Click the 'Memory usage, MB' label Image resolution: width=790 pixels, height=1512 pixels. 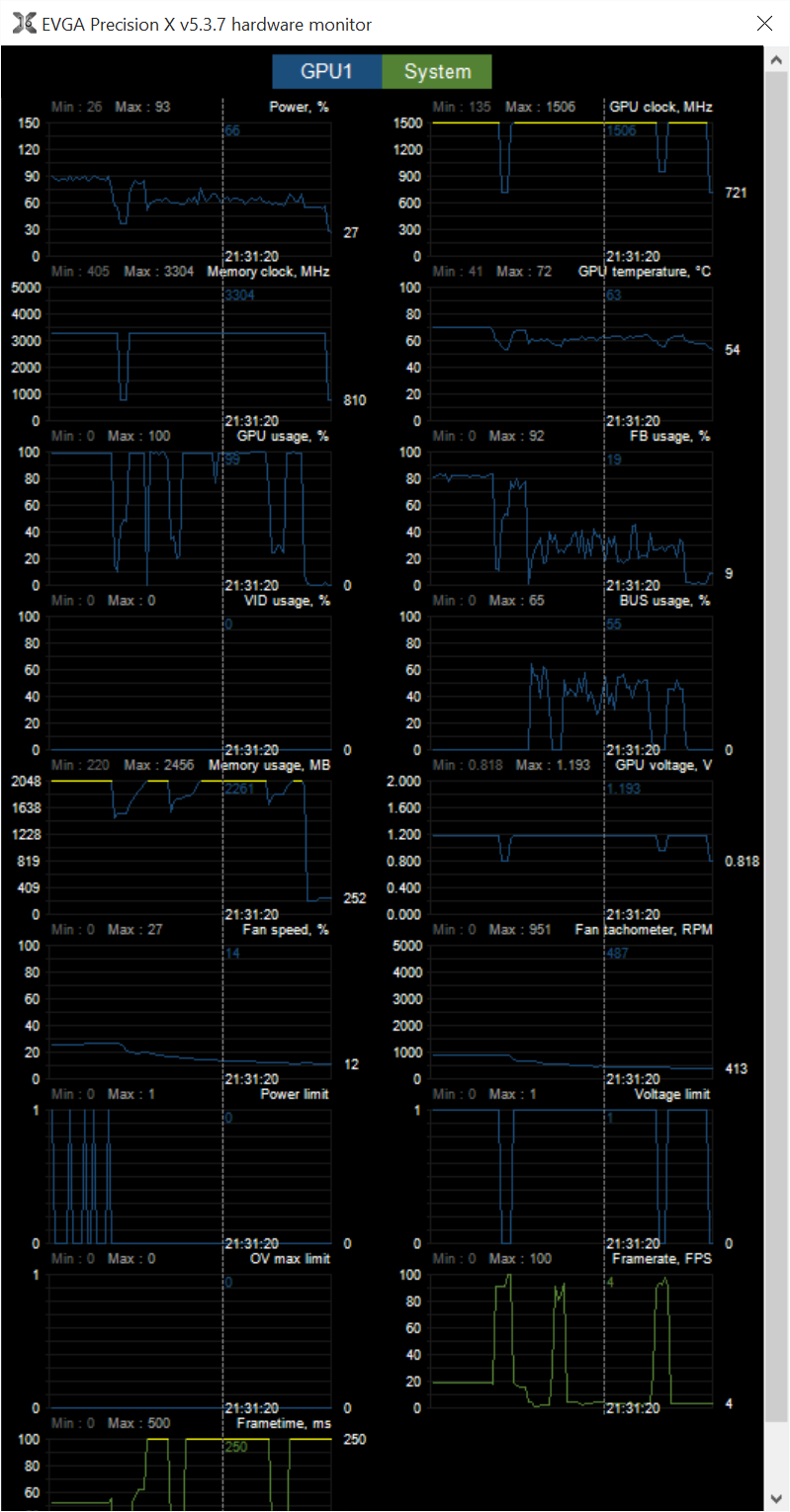[269, 765]
